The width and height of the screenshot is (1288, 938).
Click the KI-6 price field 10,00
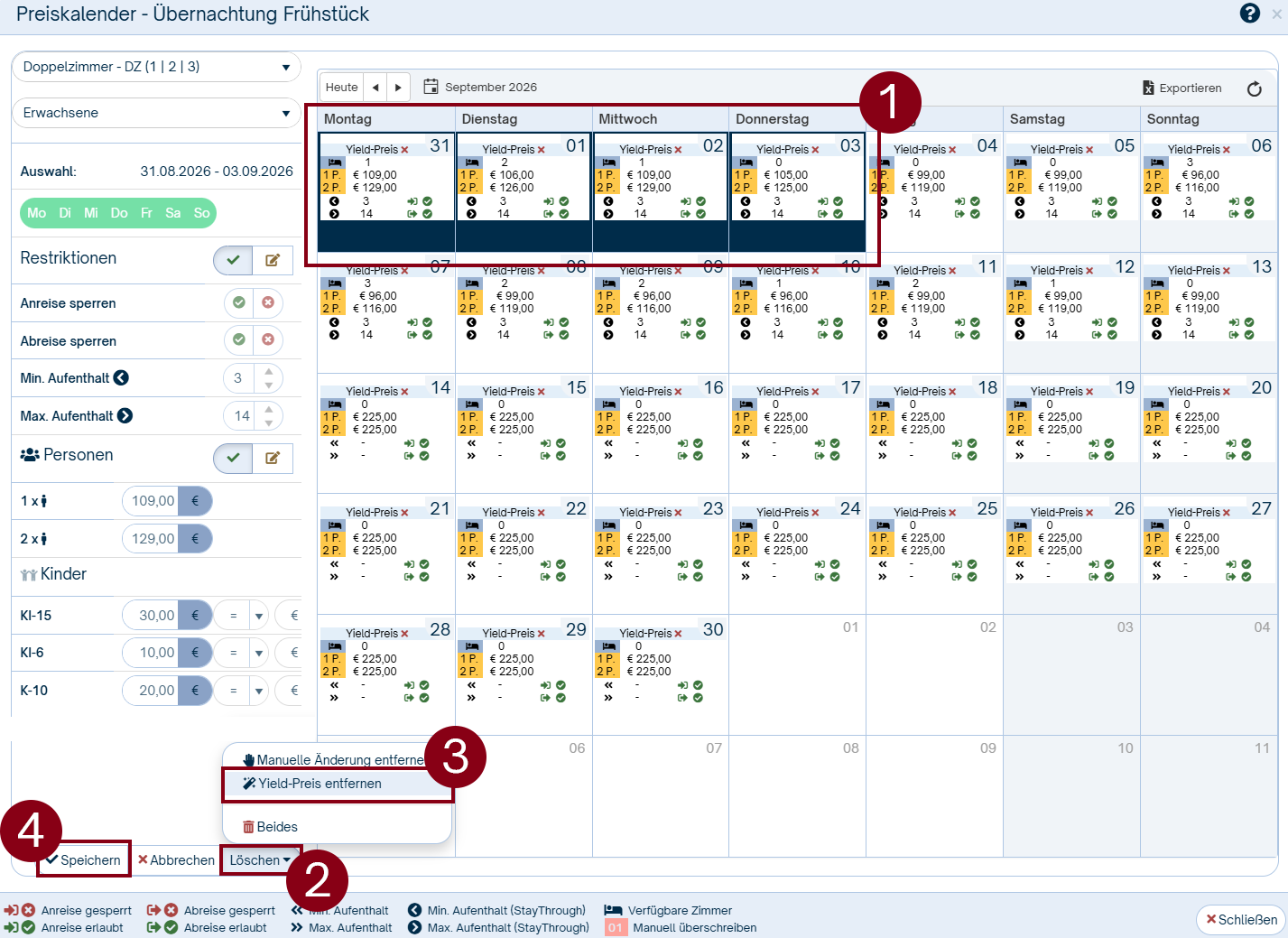[x=150, y=653]
